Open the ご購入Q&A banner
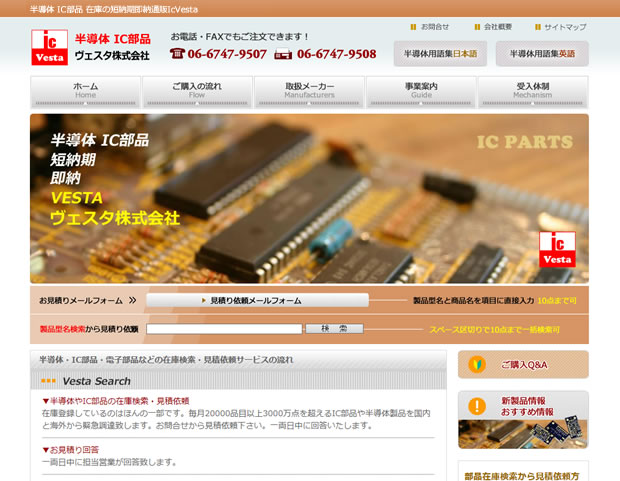620x481 pixels. coord(523,364)
